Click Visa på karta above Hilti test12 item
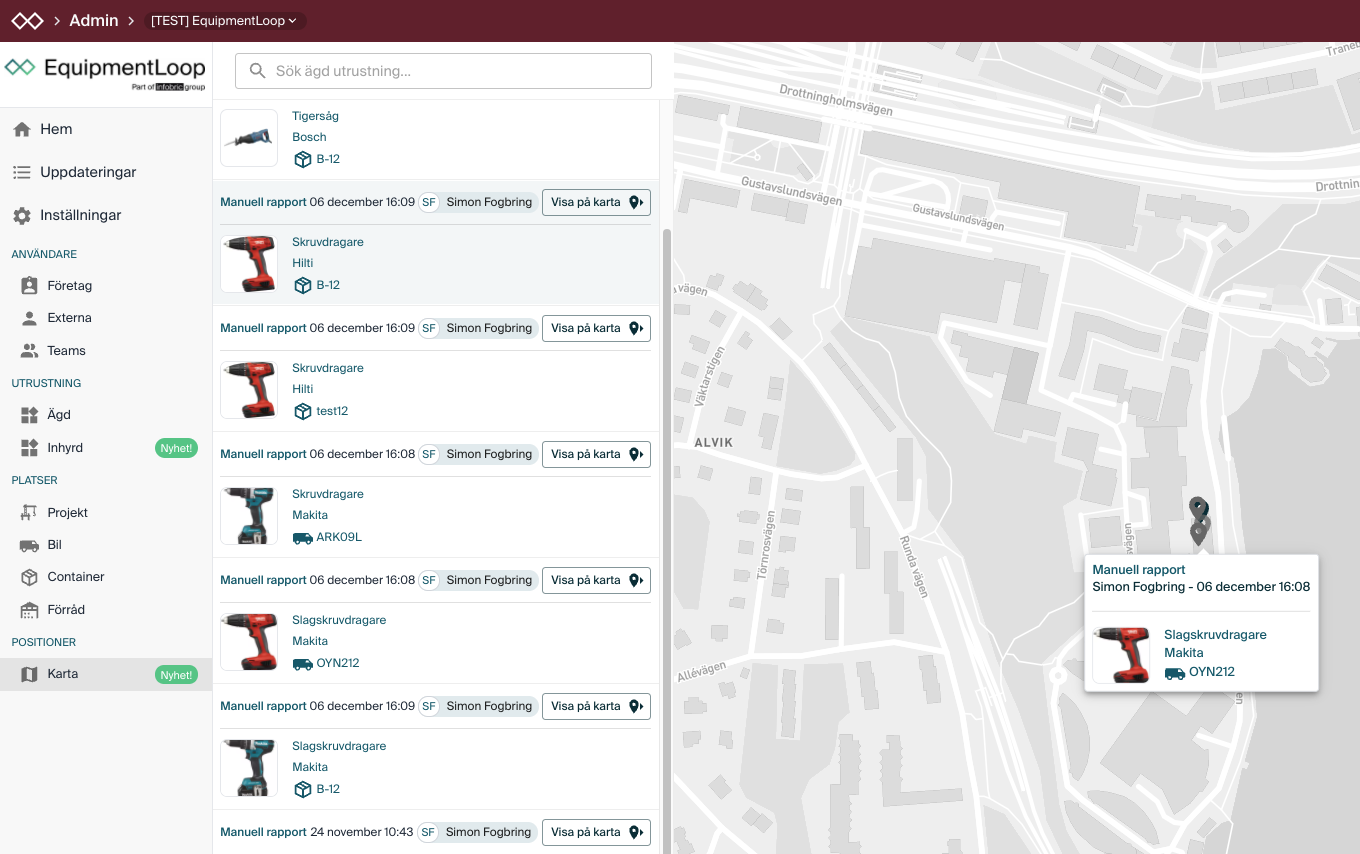1360x854 pixels. 596,328
